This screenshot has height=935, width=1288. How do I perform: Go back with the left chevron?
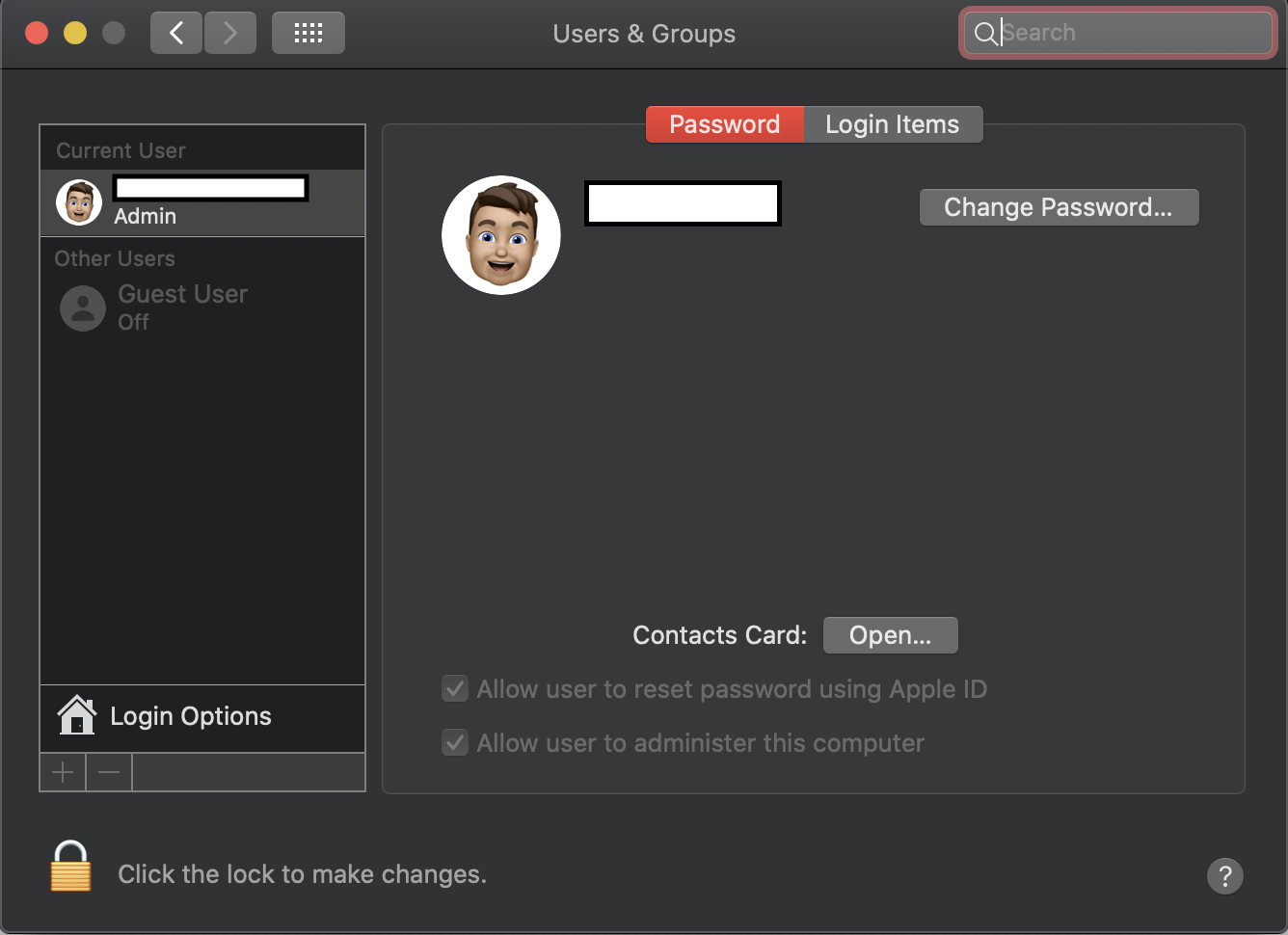(176, 34)
